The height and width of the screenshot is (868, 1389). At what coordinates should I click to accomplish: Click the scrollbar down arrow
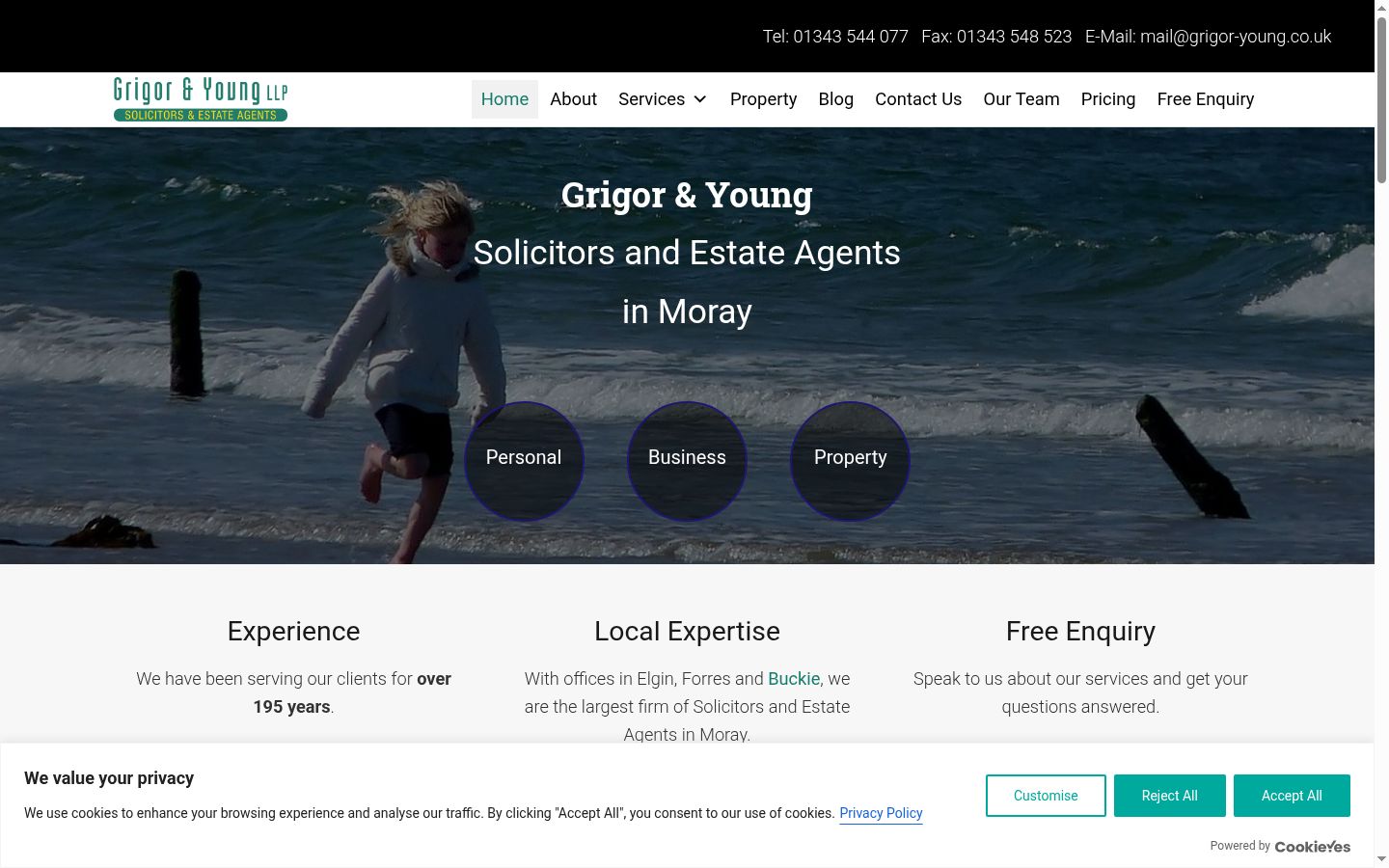tap(1381, 859)
